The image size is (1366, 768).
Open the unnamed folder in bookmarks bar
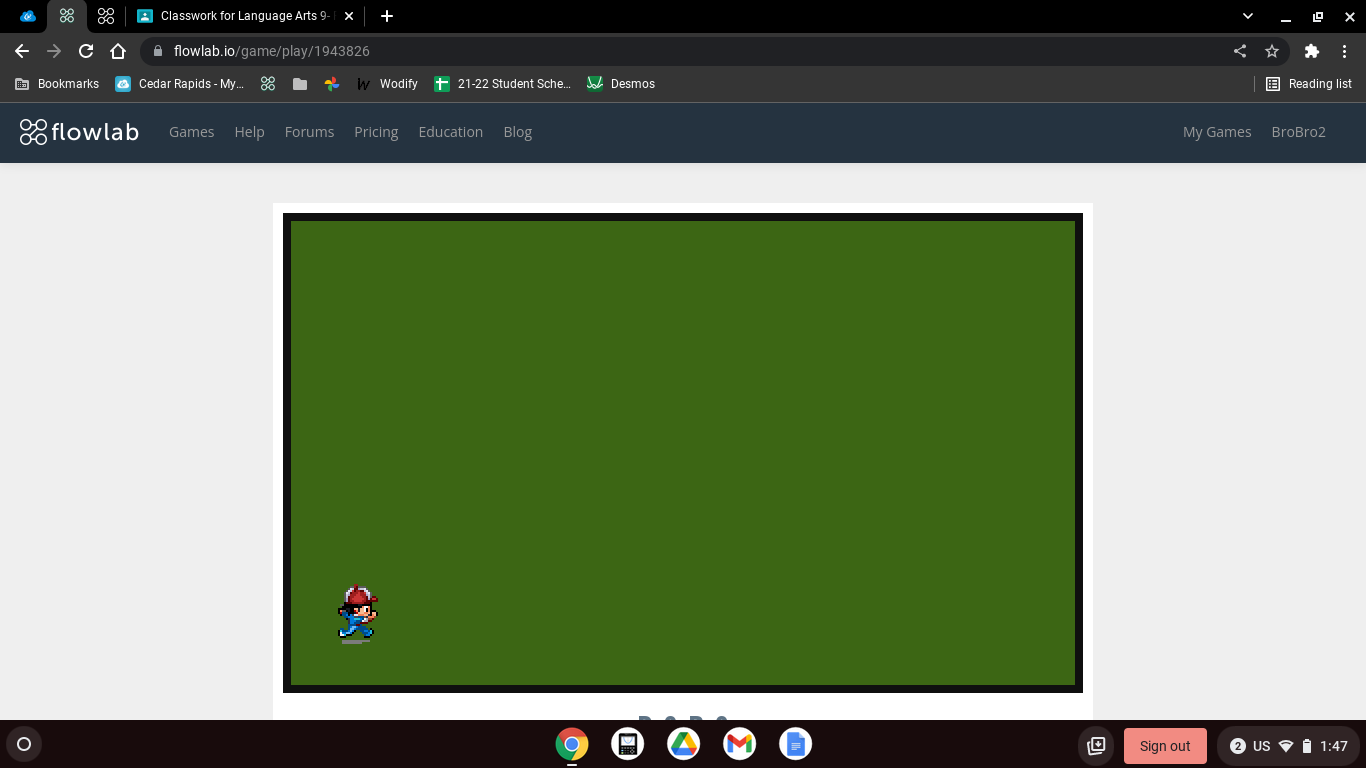point(300,84)
